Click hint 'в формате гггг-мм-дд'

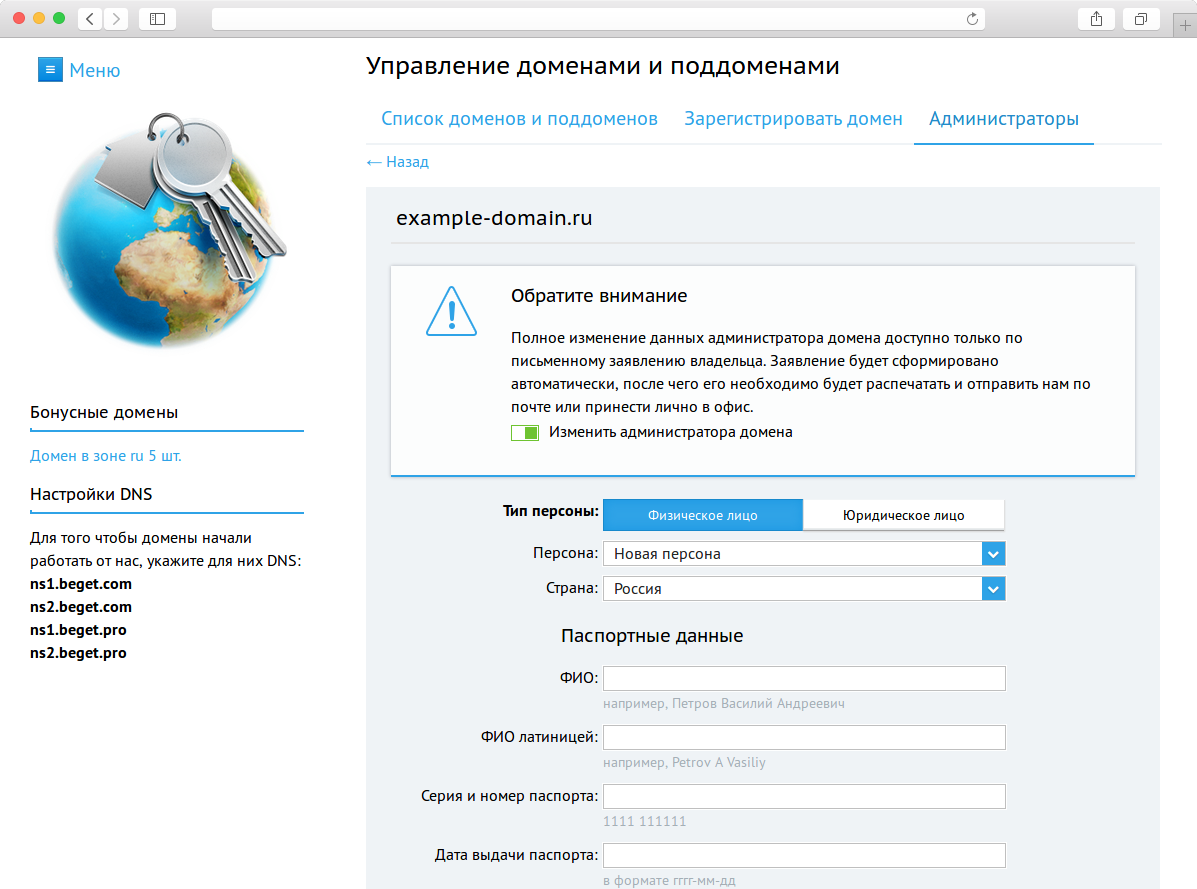pyautogui.click(x=669, y=880)
